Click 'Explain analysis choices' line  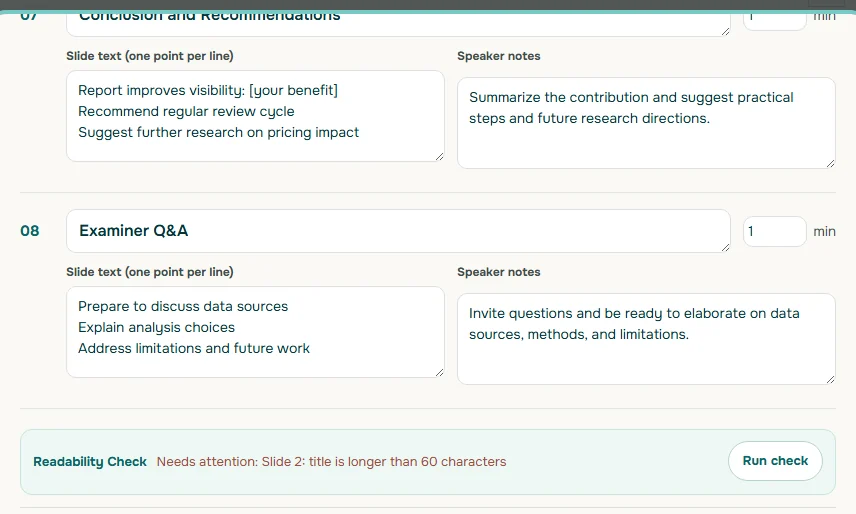click(x=156, y=327)
